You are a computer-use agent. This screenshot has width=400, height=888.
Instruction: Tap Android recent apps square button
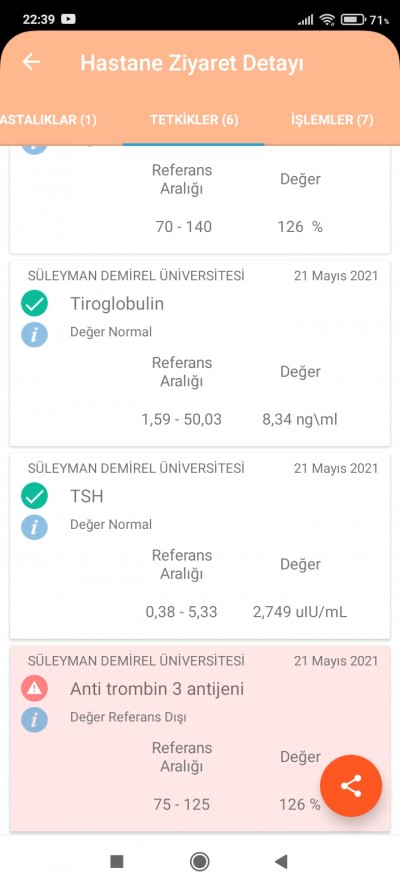pyautogui.click(x=117, y=861)
